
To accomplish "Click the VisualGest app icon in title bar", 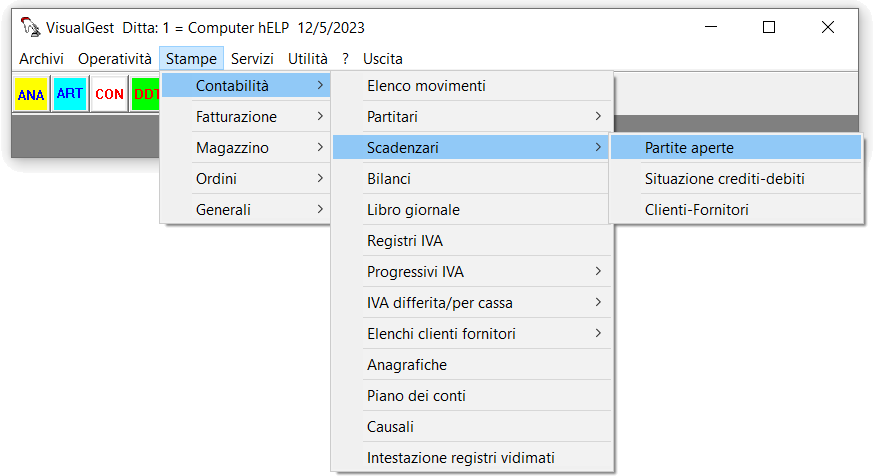I will 30,27.
